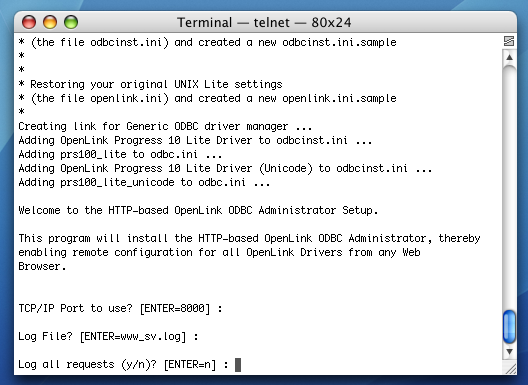Screen dimensions: 528x385
Task: Click the Adding prs100_lite_unicode to odbc.ini line
Action: click(144, 182)
